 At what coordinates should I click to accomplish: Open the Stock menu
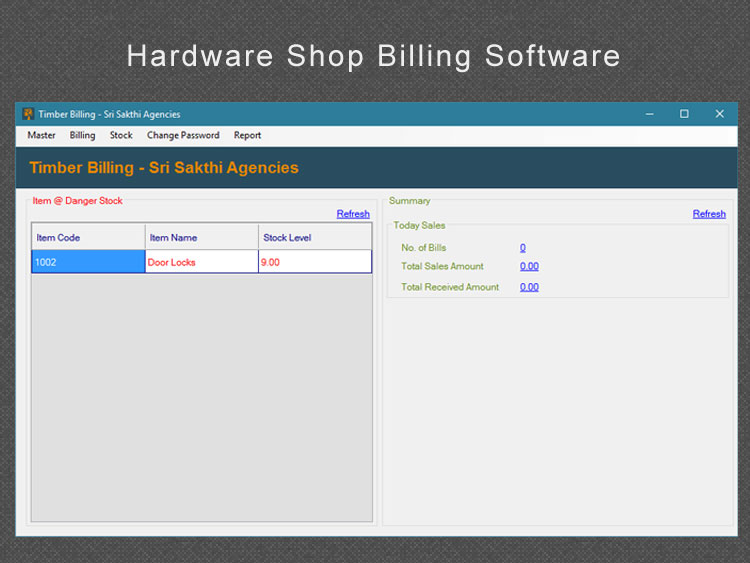(121, 135)
